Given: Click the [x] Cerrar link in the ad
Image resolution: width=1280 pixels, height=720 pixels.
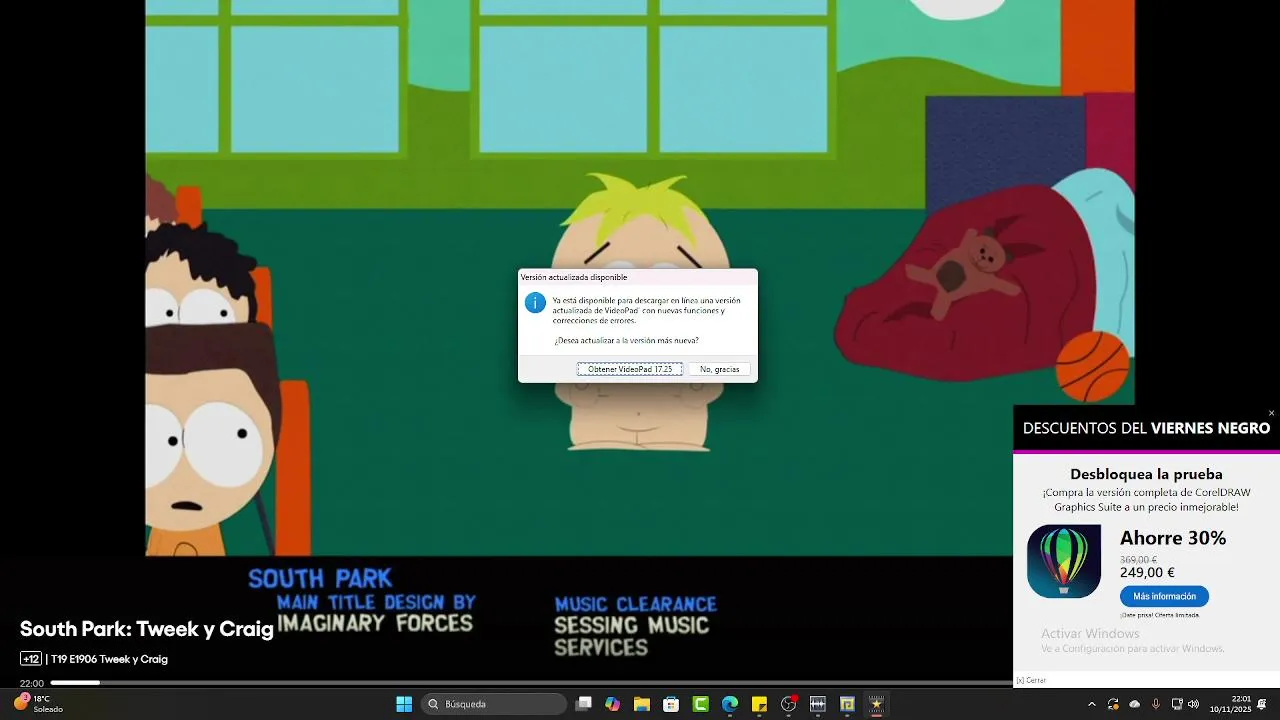Looking at the screenshot, I should click(1031, 680).
